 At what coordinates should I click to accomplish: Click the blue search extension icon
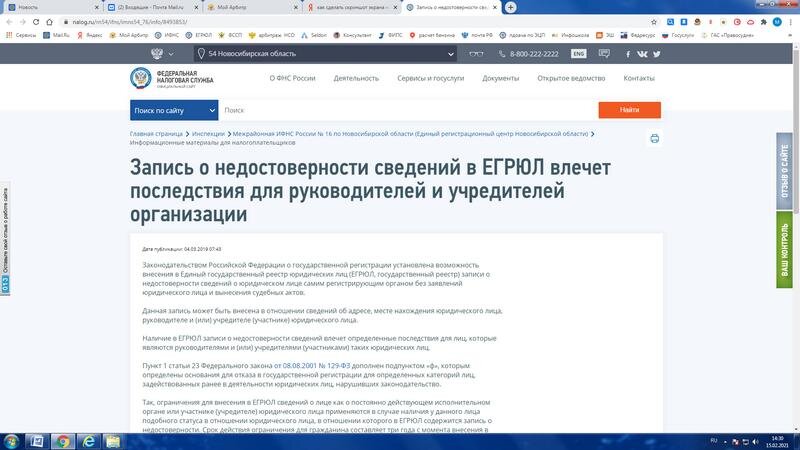pos(670,22)
